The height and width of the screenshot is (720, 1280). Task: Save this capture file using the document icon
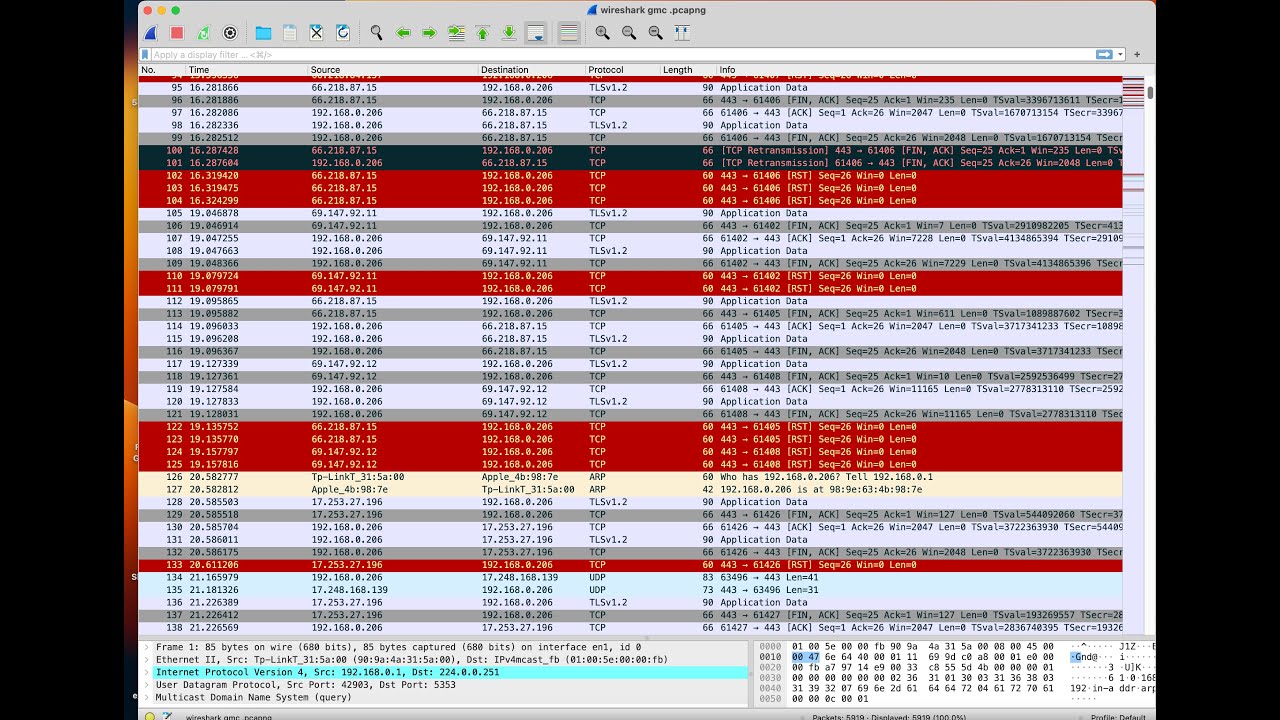290,33
